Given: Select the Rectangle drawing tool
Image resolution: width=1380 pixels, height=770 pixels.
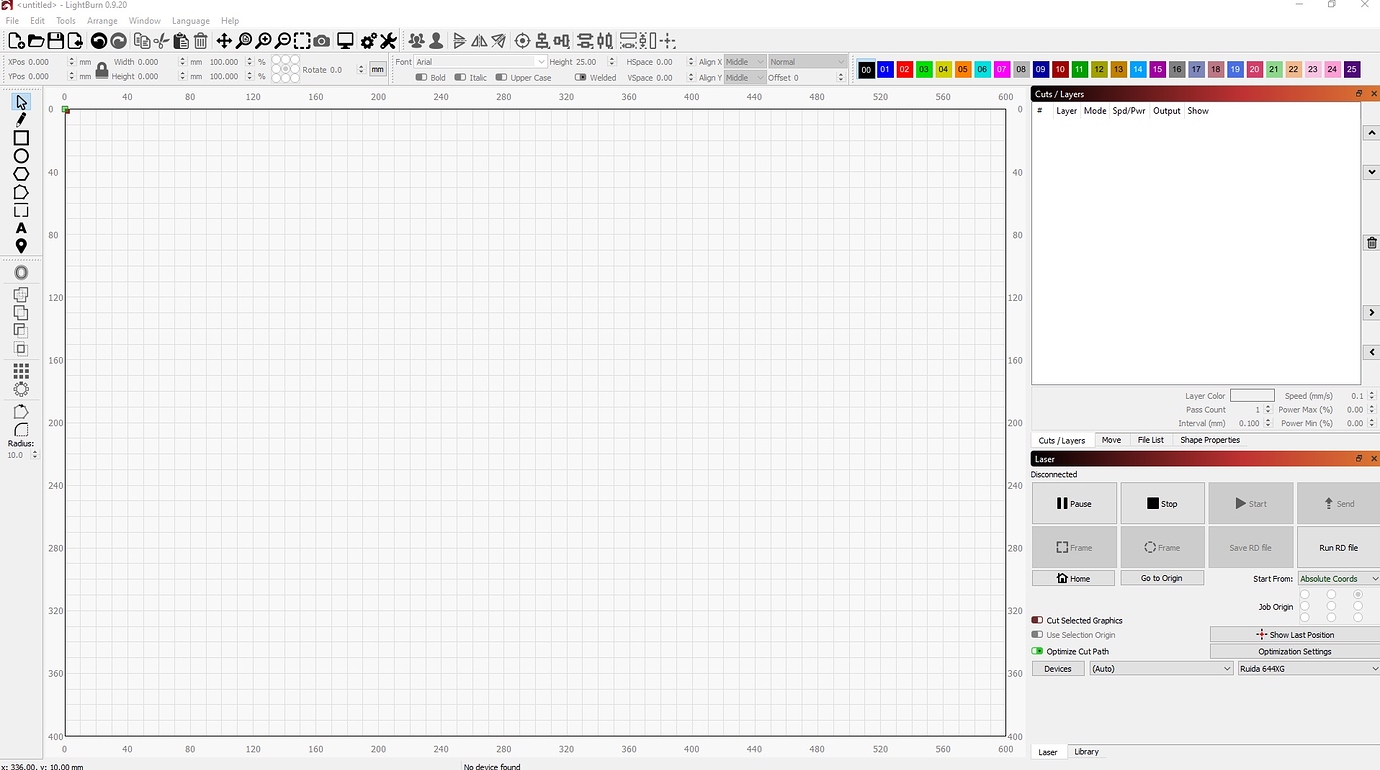Looking at the screenshot, I should (x=21, y=137).
